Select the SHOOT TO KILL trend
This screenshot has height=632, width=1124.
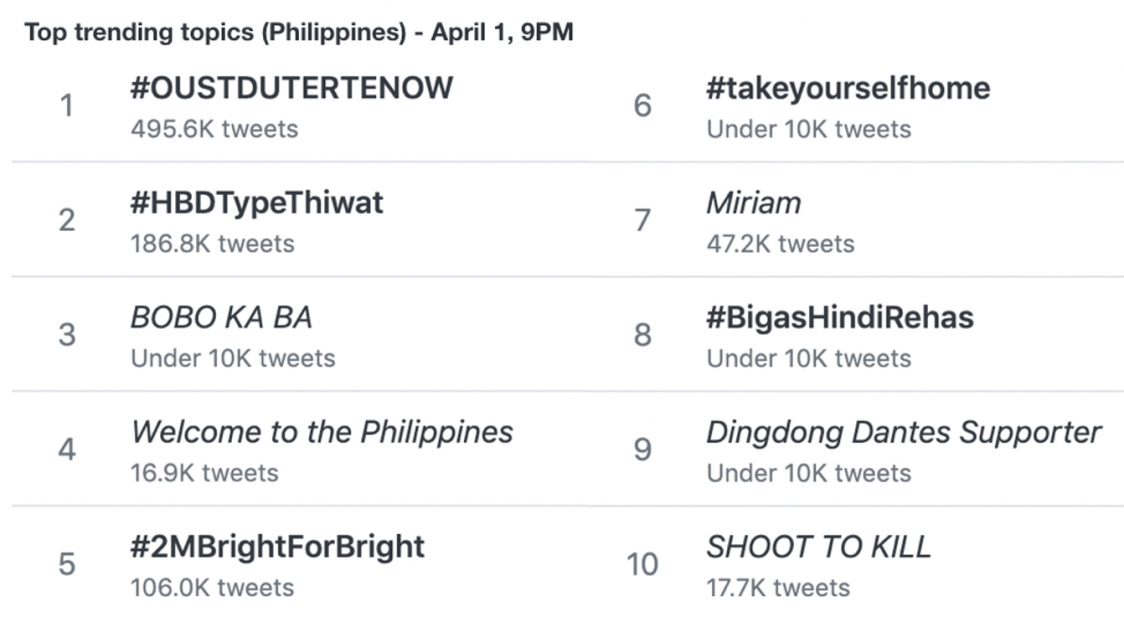(819, 547)
